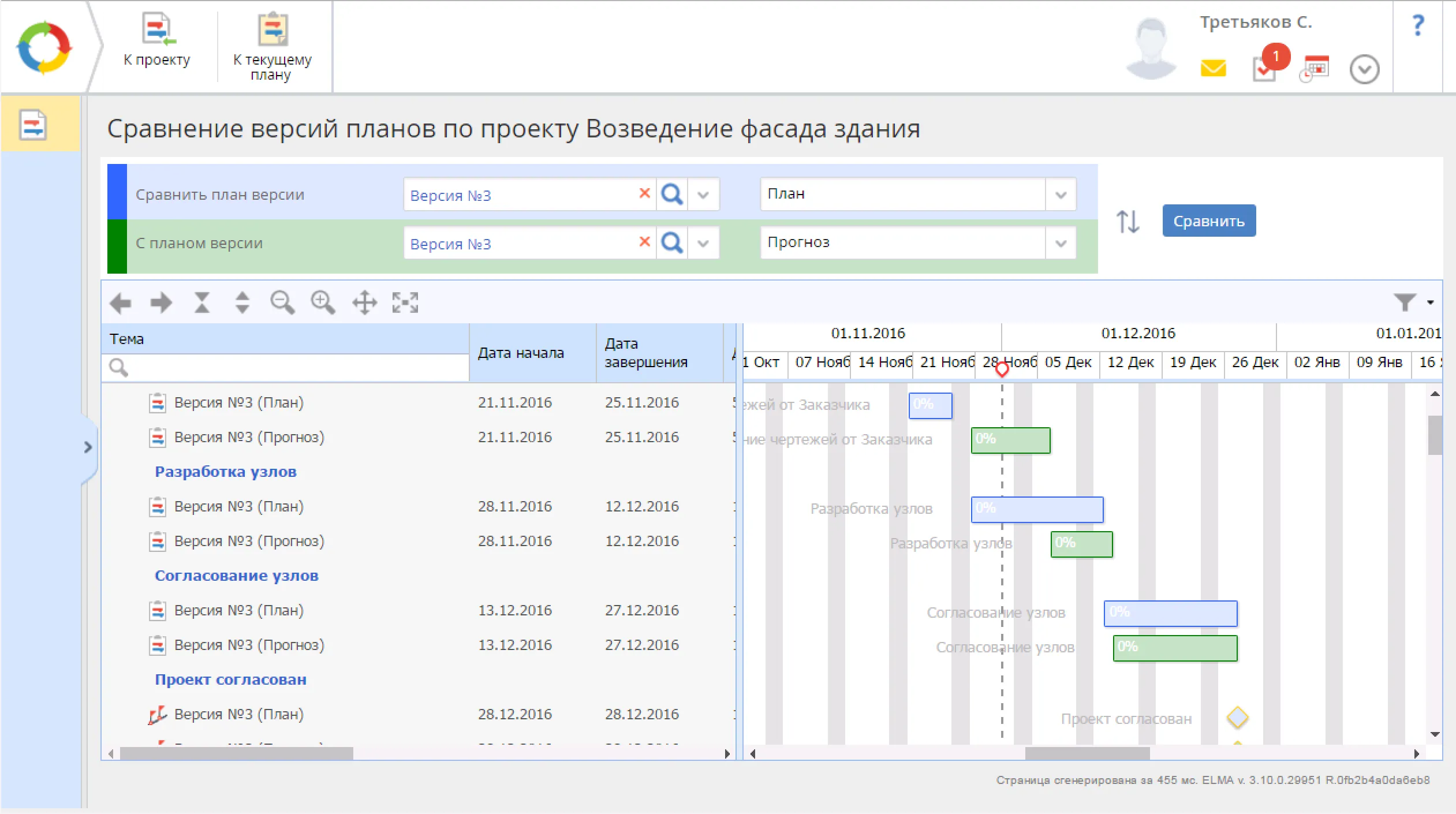1456x814 pixels.
Task: Click the zoom out magnifier icon
Action: [x=282, y=302]
